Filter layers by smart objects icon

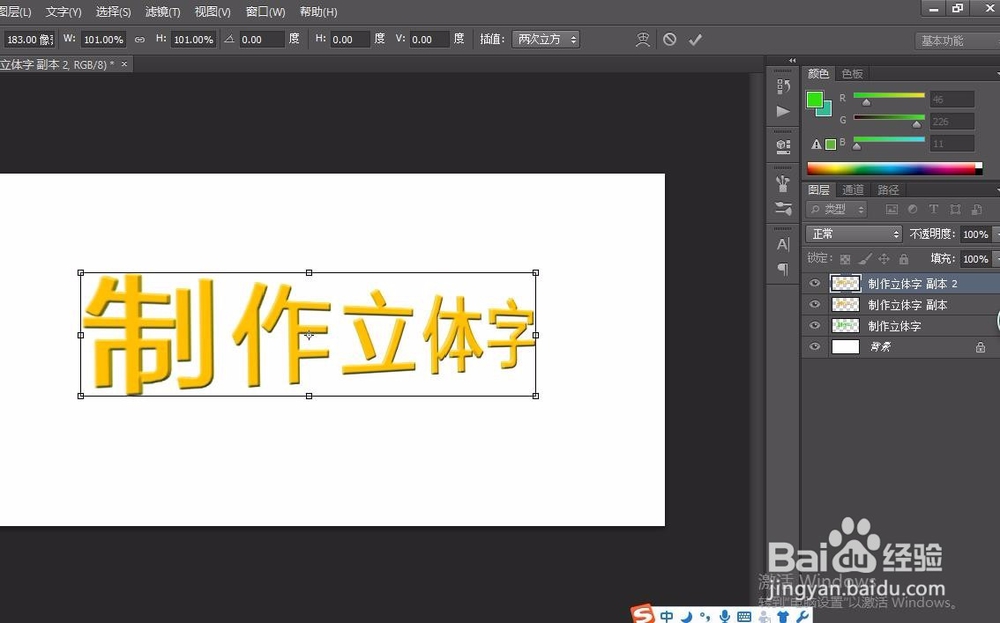(976, 209)
